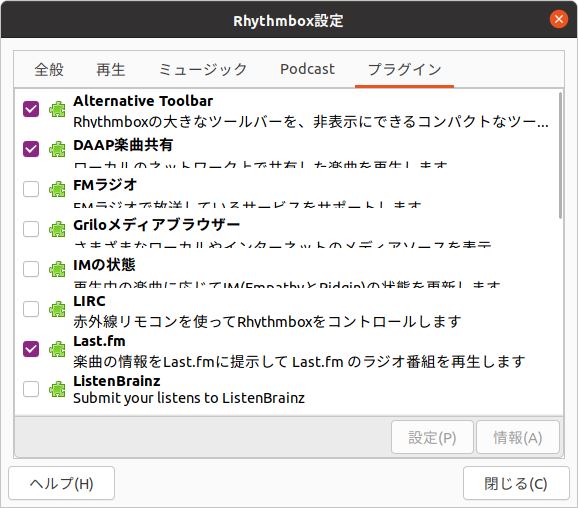Image resolution: width=578 pixels, height=508 pixels.
Task: Click 'Submit your listens to ListenBrainz' description
Action: 189,398
